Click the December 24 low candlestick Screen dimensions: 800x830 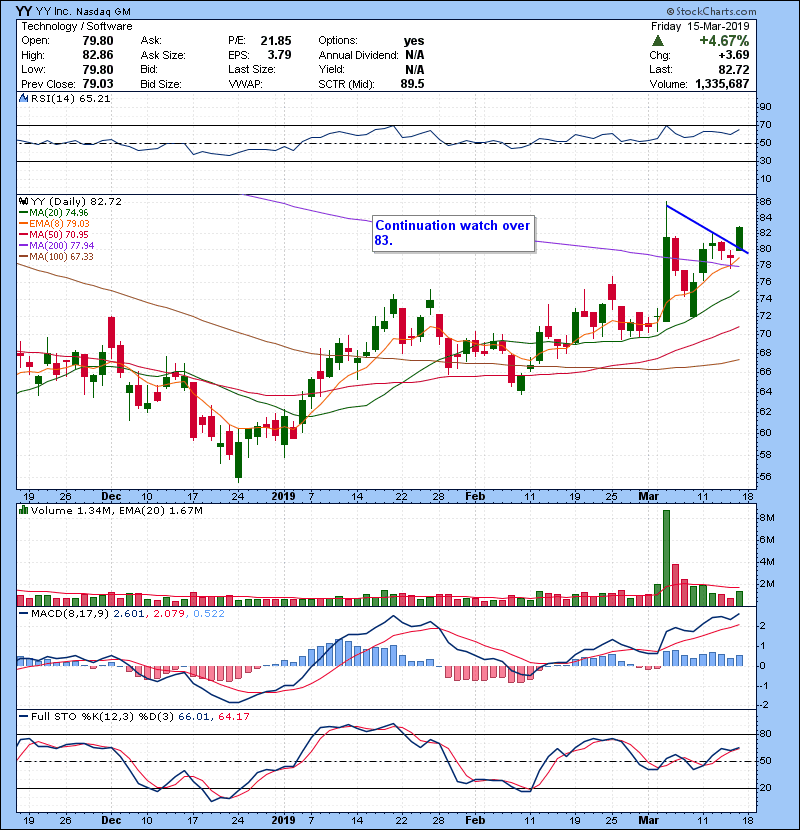(x=238, y=460)
